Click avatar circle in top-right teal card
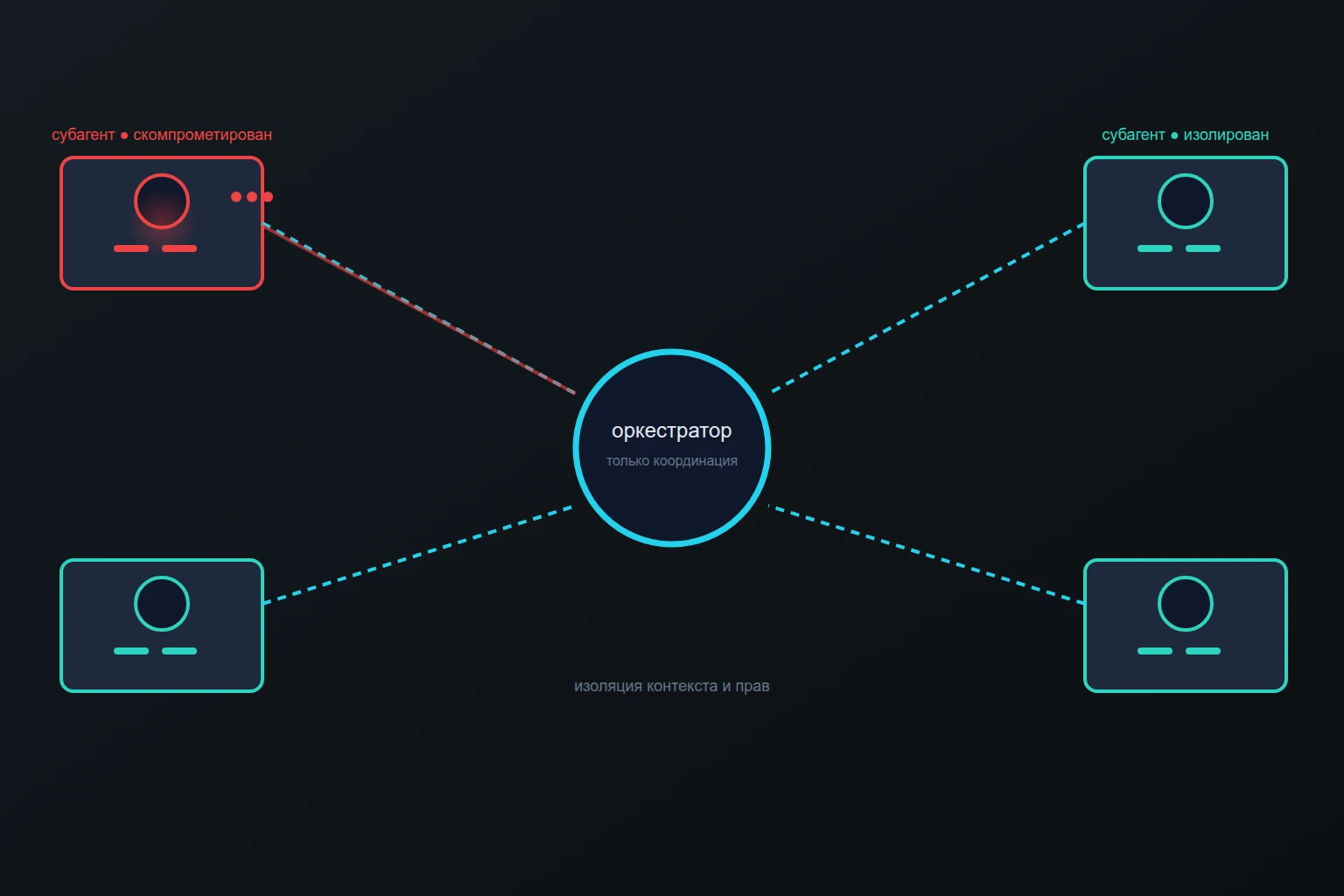 pyautogui.click(x=1186, y=201)
